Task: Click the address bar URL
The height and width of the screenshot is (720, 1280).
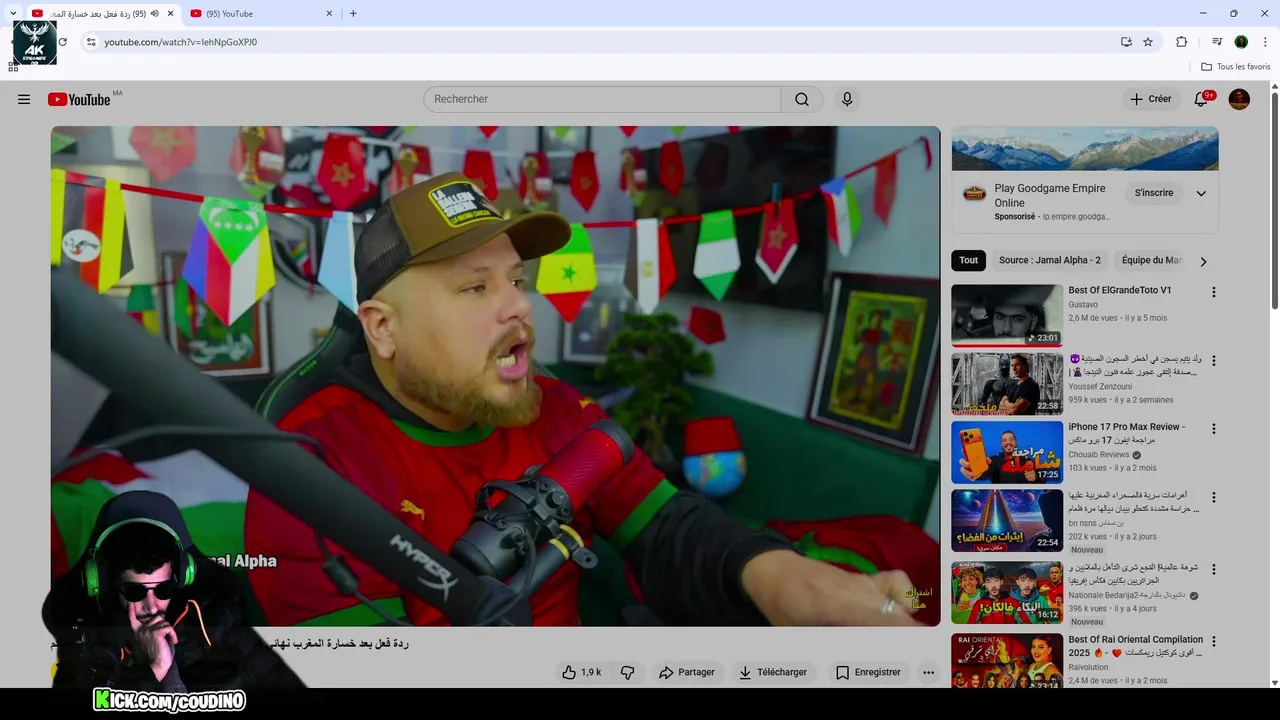Action: click(x=181, y=42)
